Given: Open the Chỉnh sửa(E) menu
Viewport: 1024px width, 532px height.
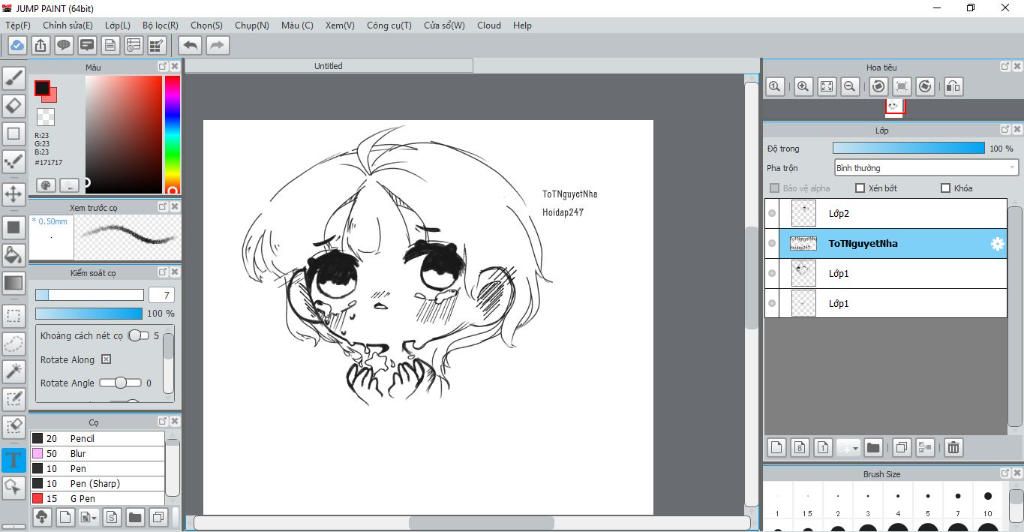Looking at the screenshot, I should [x=67, y=25].
